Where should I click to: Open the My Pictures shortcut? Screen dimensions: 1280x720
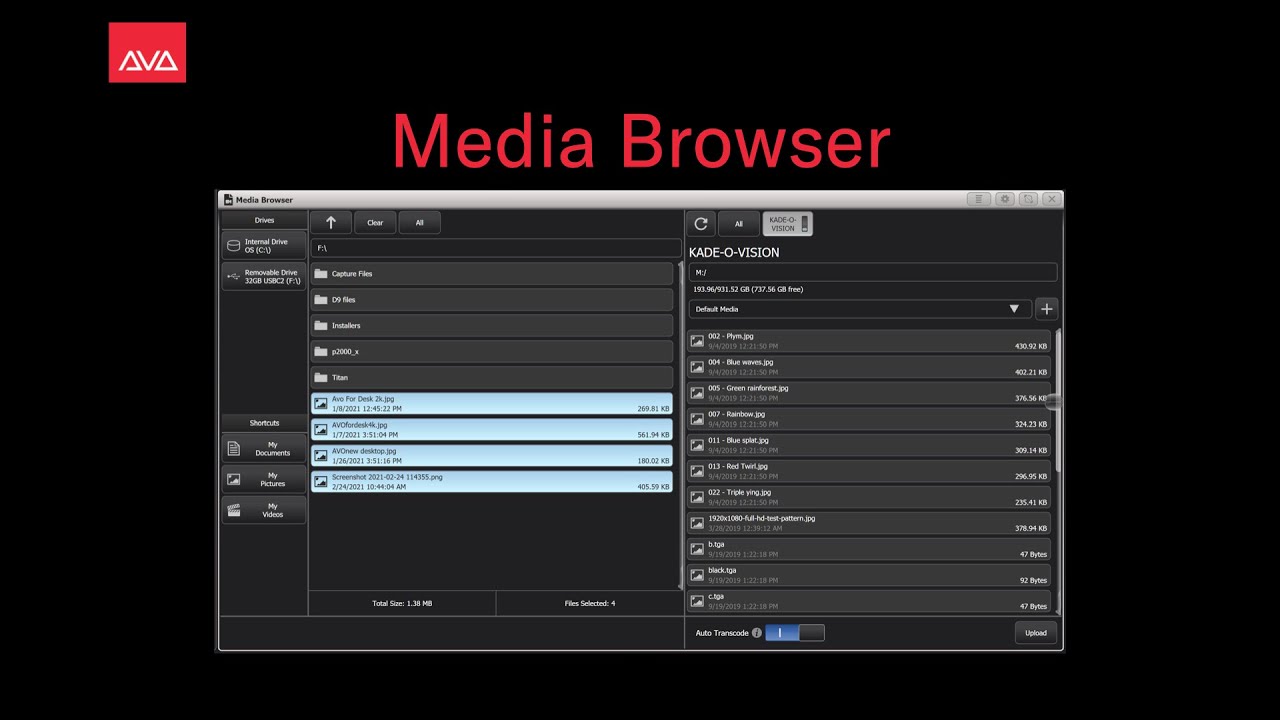(264, 480)
